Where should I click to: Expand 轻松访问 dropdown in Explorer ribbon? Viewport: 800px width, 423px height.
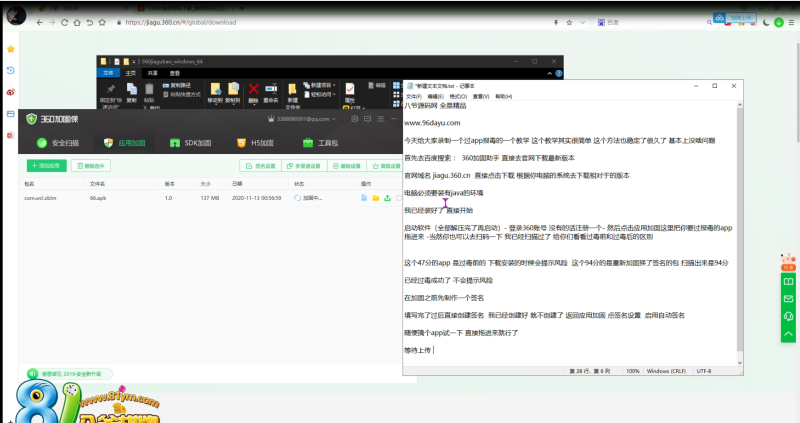(x=320, y=94)
